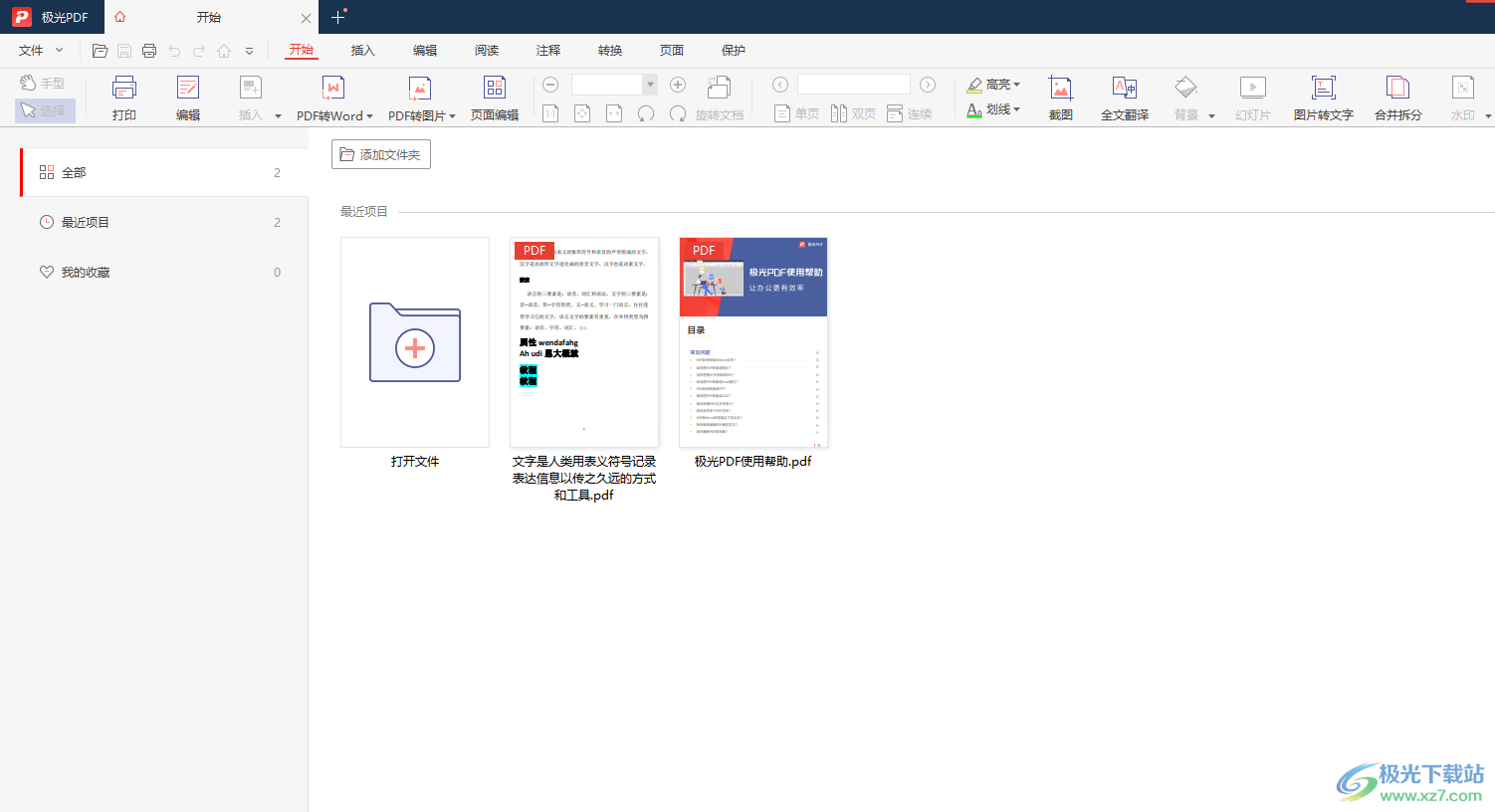Image resolution: width=1495 pixels, height=812 pixels.
Task: Click the 图片转文字 OCR icon
Action: click(x=1323, y=88)
